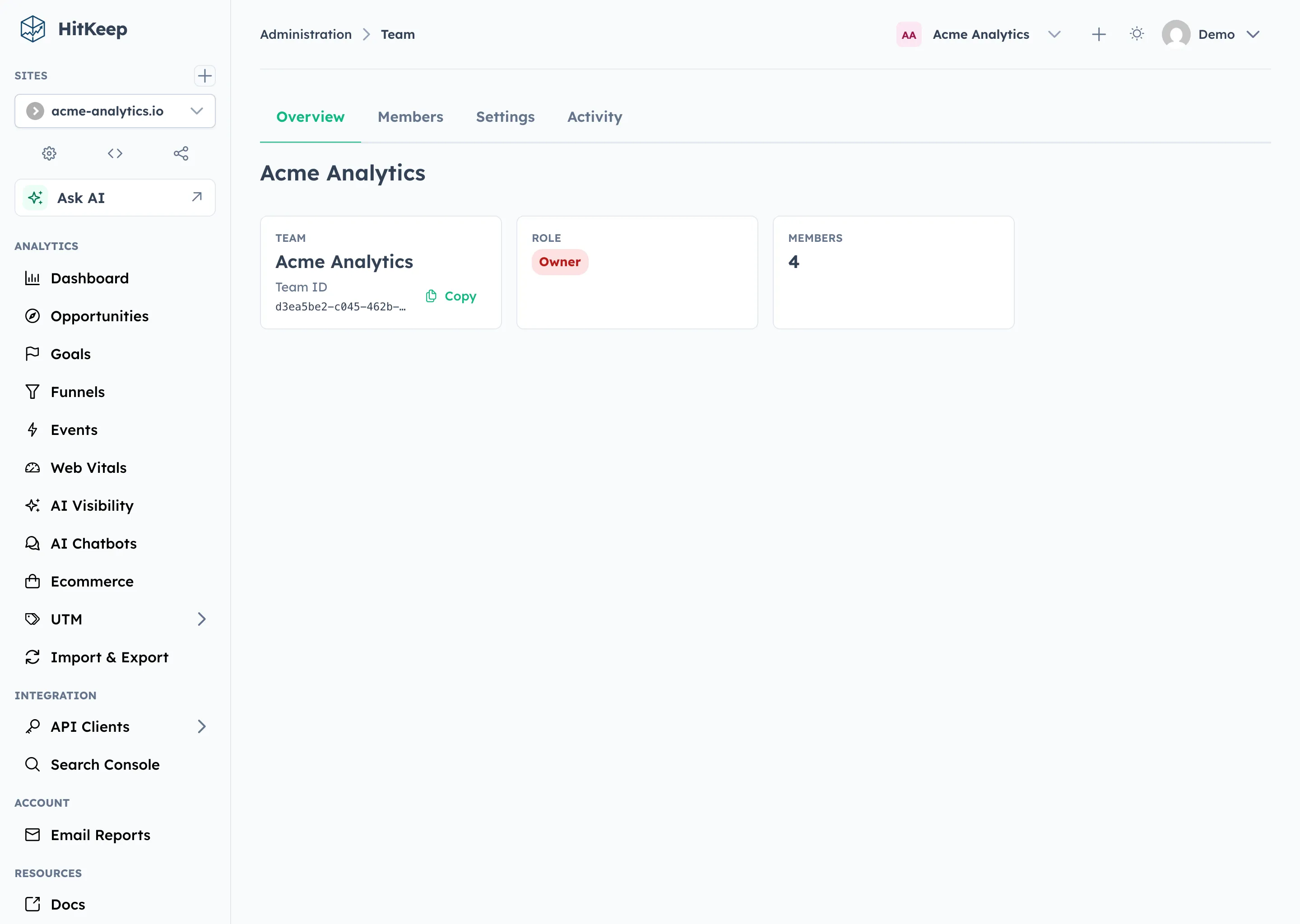
Task: Toggle light/dark theme sun icon
Action: pos(1137,34)
